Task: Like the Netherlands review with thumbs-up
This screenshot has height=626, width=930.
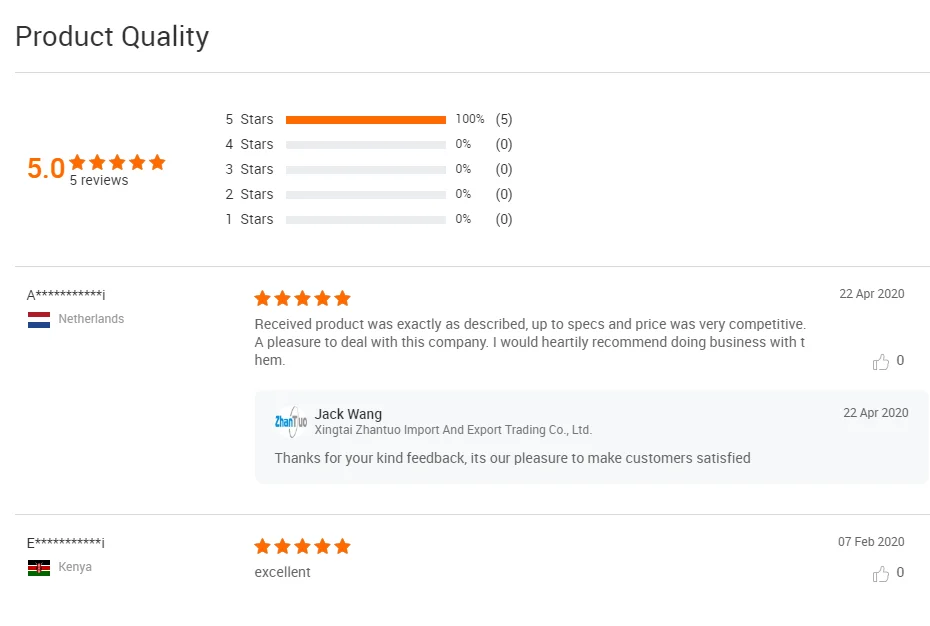Action: pyautogui.click(x=881, y=362)
